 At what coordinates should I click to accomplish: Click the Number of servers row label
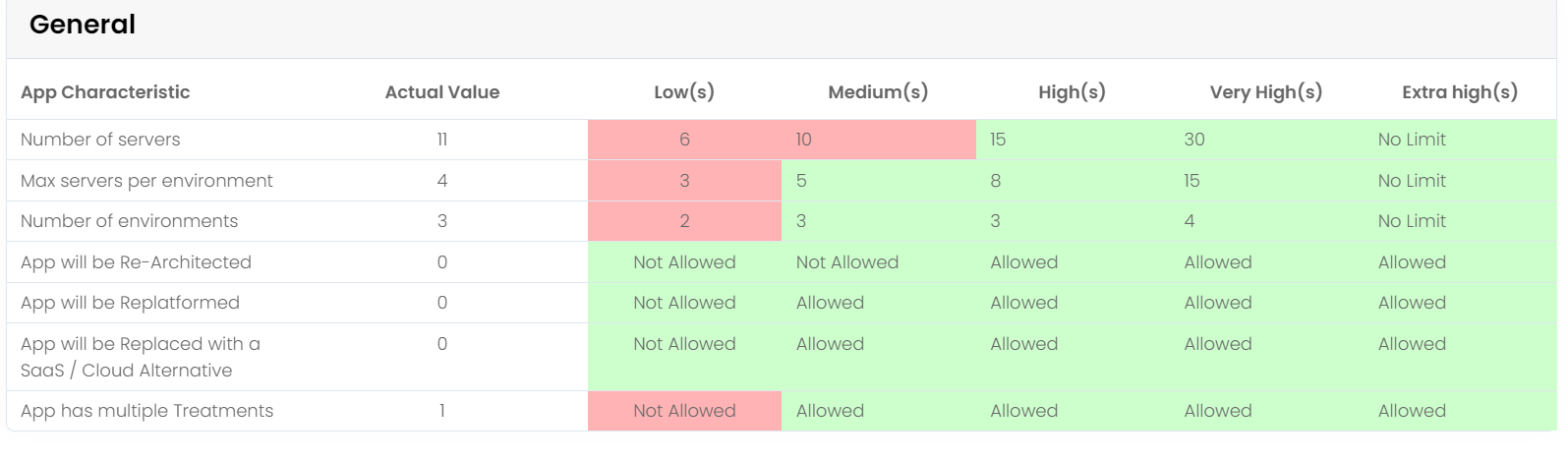click(x=100, y=140)
